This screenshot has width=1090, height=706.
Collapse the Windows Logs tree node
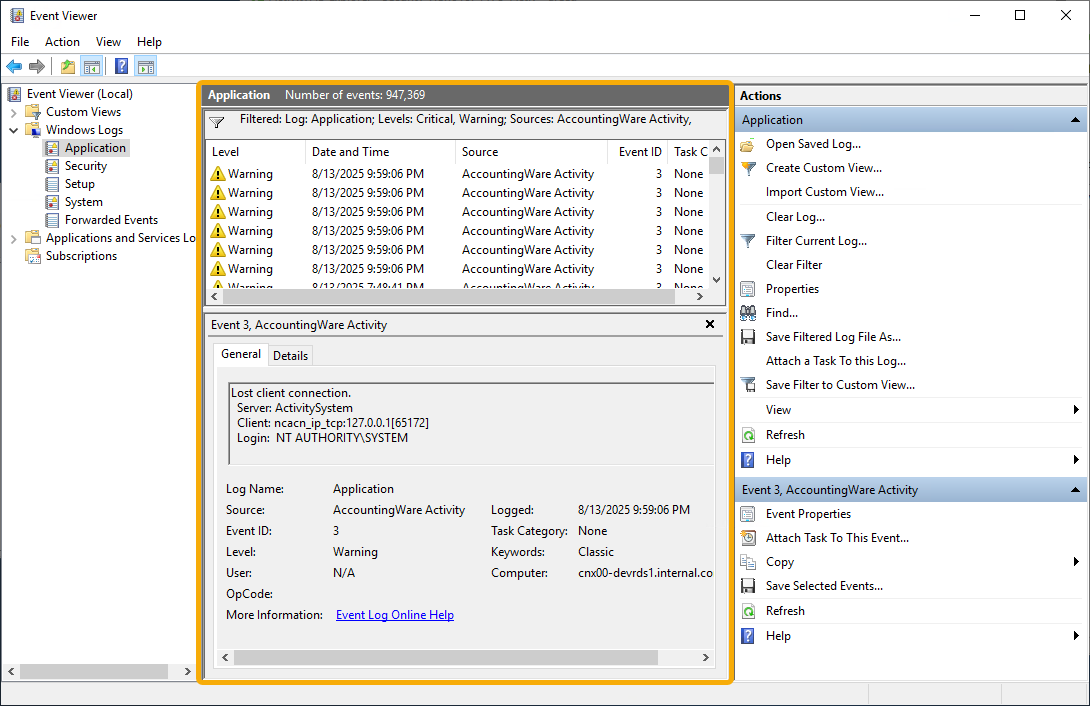coord(13,131)
